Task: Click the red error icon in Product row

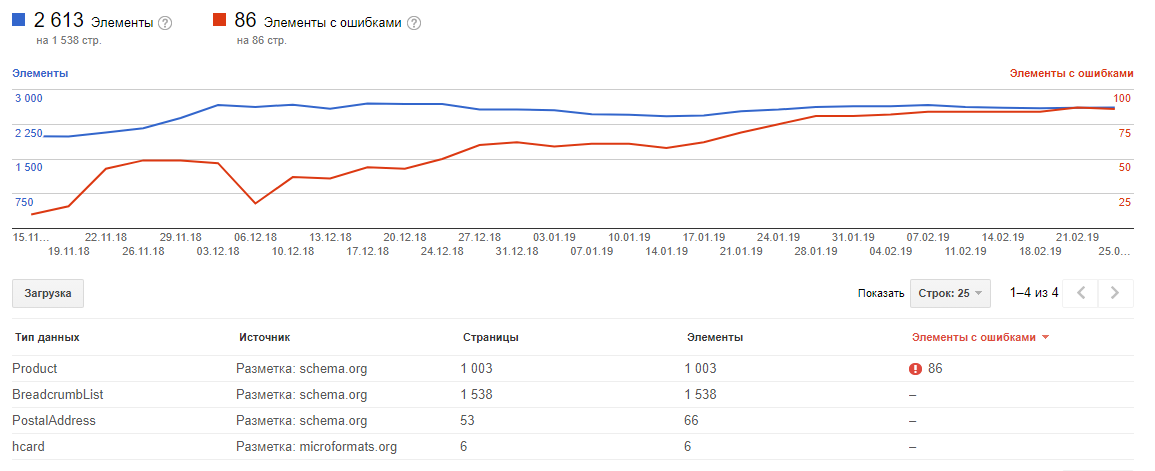Action: coord(915,369)
